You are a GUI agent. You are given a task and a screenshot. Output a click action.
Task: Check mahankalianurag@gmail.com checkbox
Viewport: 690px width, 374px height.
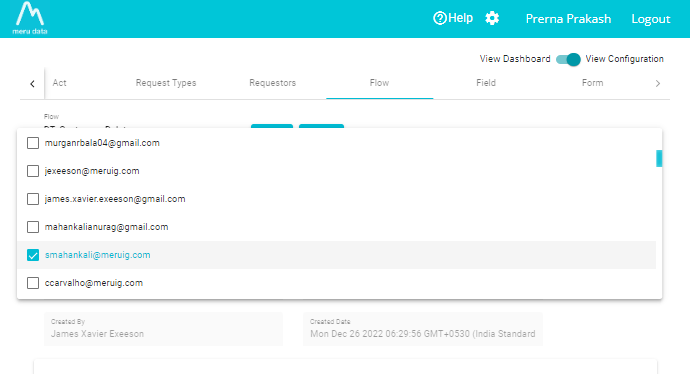point(33,227)
